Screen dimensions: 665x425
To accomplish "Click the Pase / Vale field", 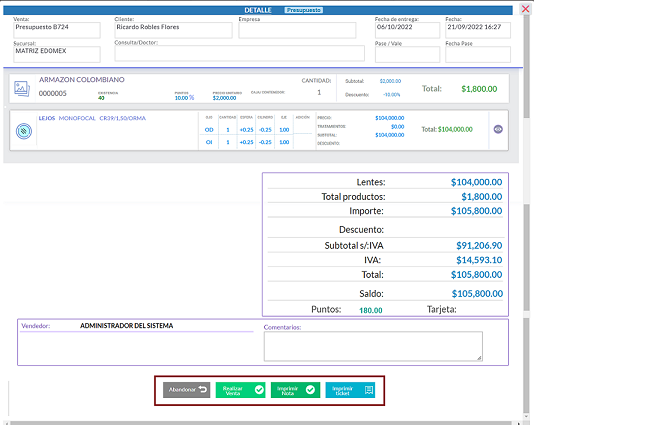I will tap(408, 54).
